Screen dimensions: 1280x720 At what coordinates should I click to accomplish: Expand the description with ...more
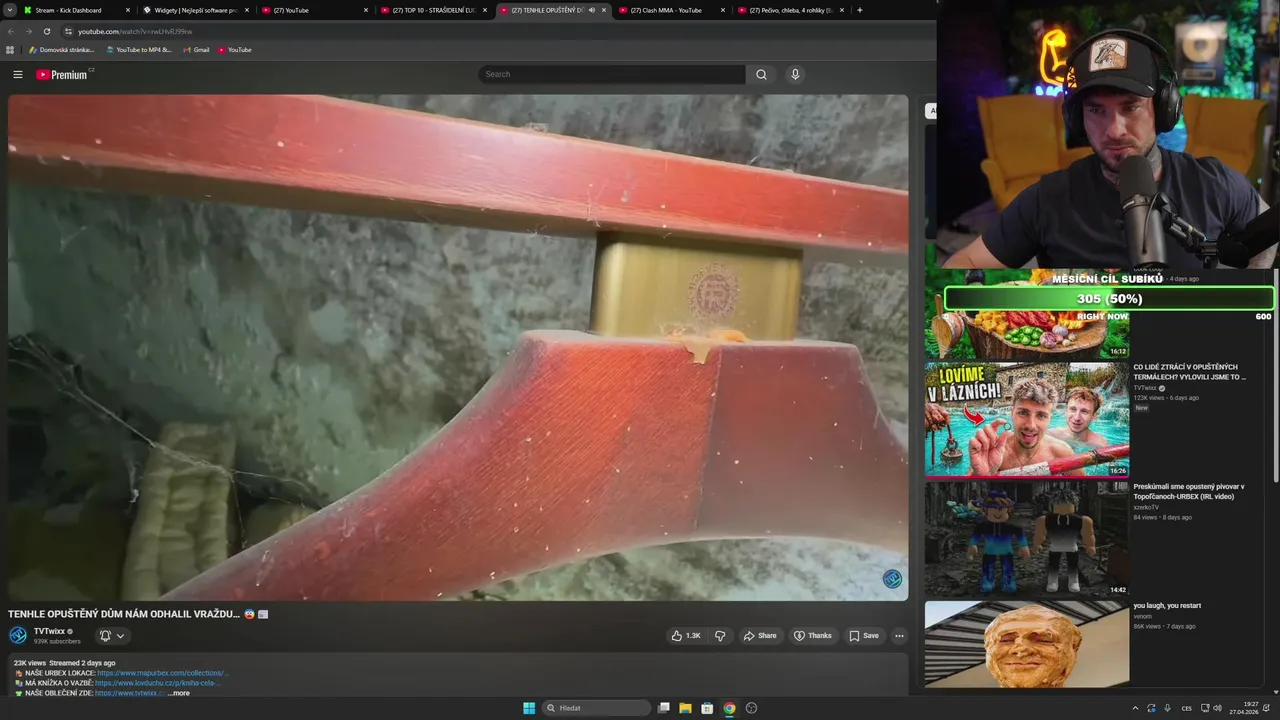[x=178, y=693]
